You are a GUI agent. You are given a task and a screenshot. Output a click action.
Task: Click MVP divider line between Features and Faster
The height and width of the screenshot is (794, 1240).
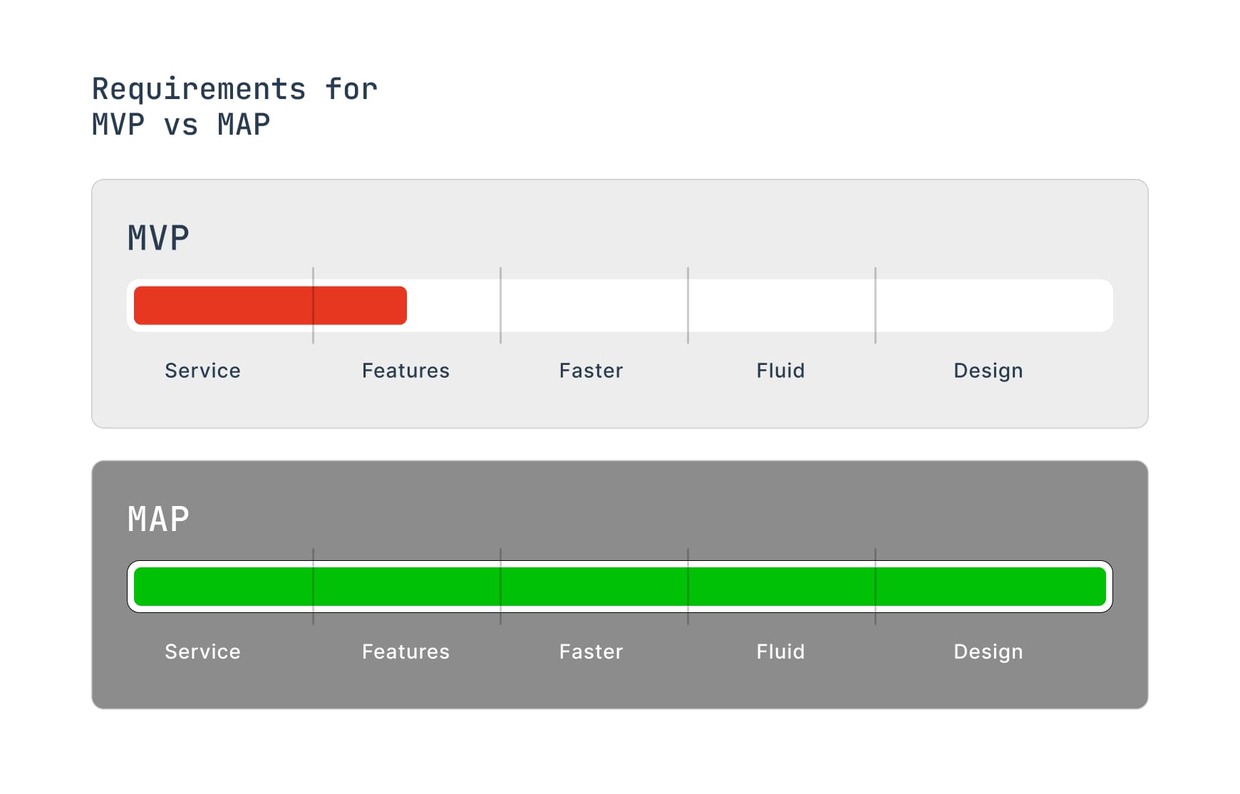coord(500,337)
